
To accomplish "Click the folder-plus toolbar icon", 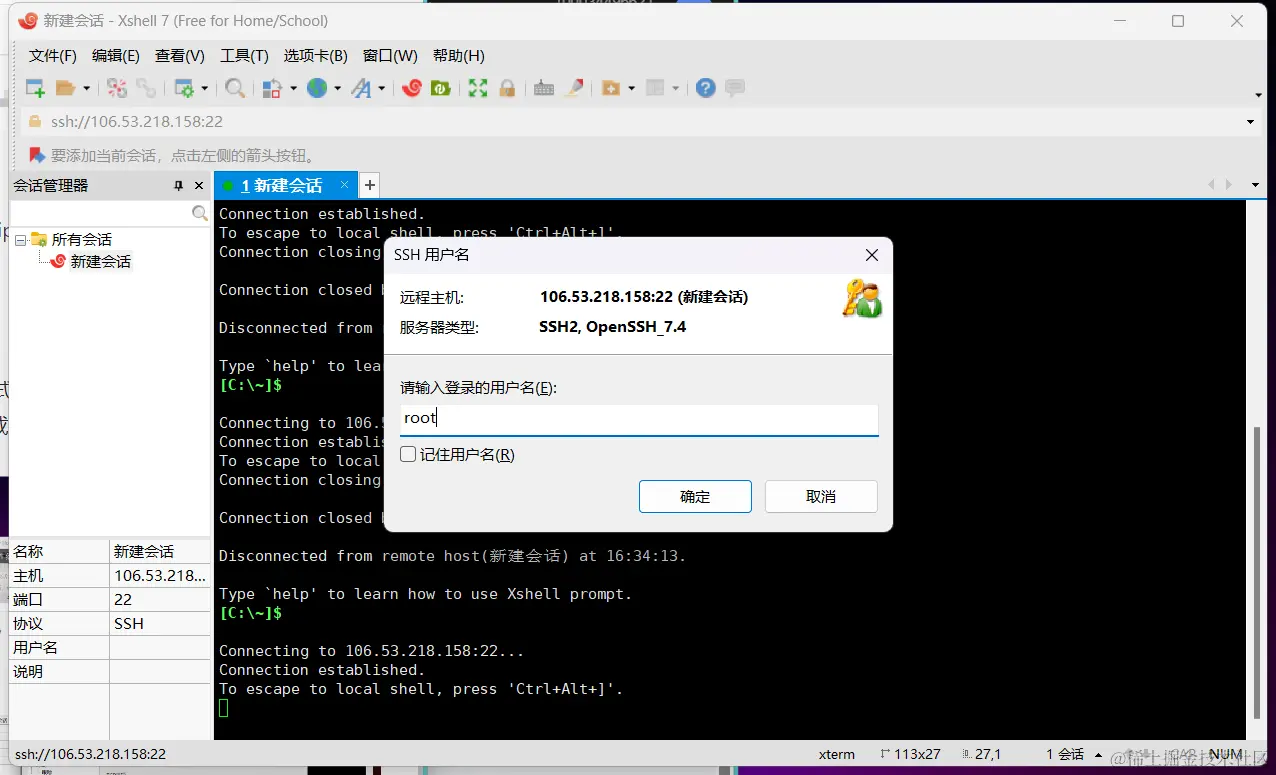I will (x=611, y=88).
